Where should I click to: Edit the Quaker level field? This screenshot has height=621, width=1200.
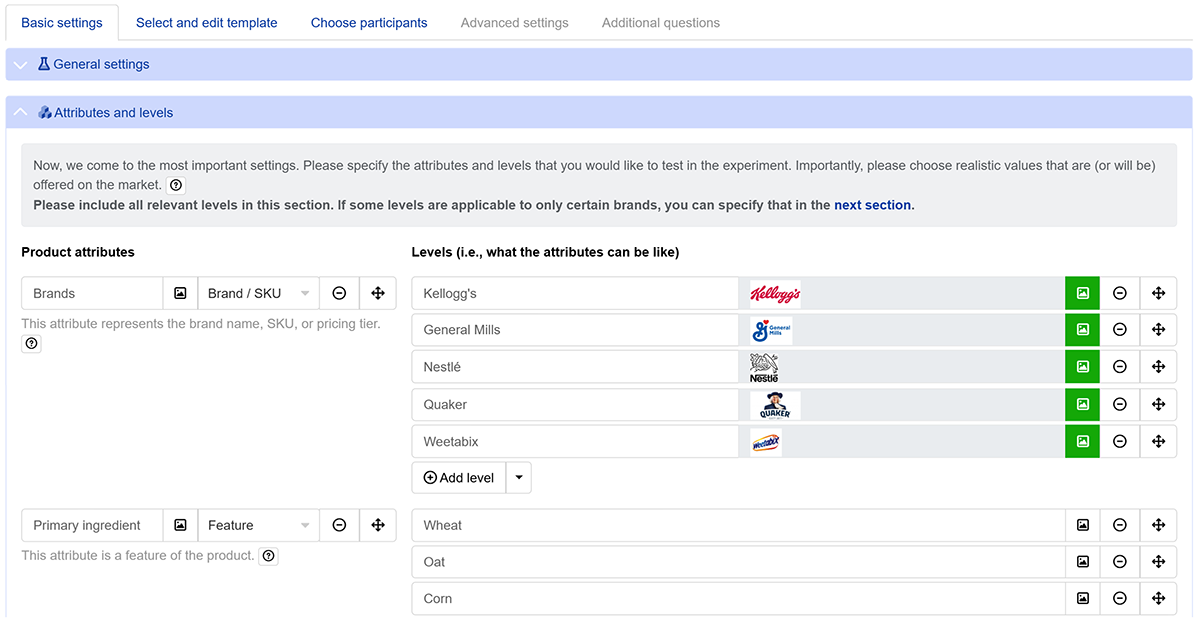point(575,404)
